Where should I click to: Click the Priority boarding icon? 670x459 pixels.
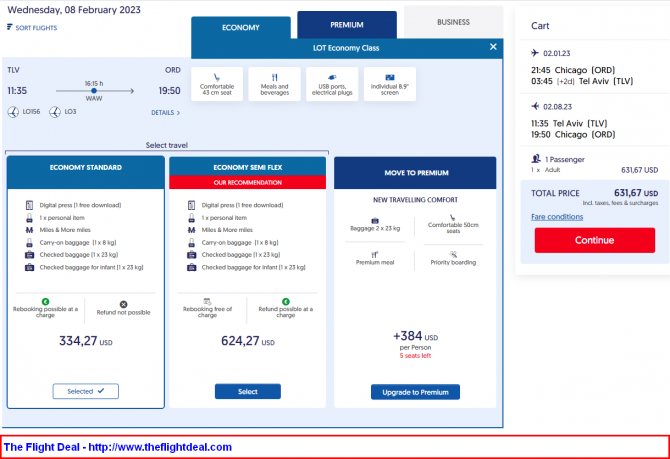point(453,254)
